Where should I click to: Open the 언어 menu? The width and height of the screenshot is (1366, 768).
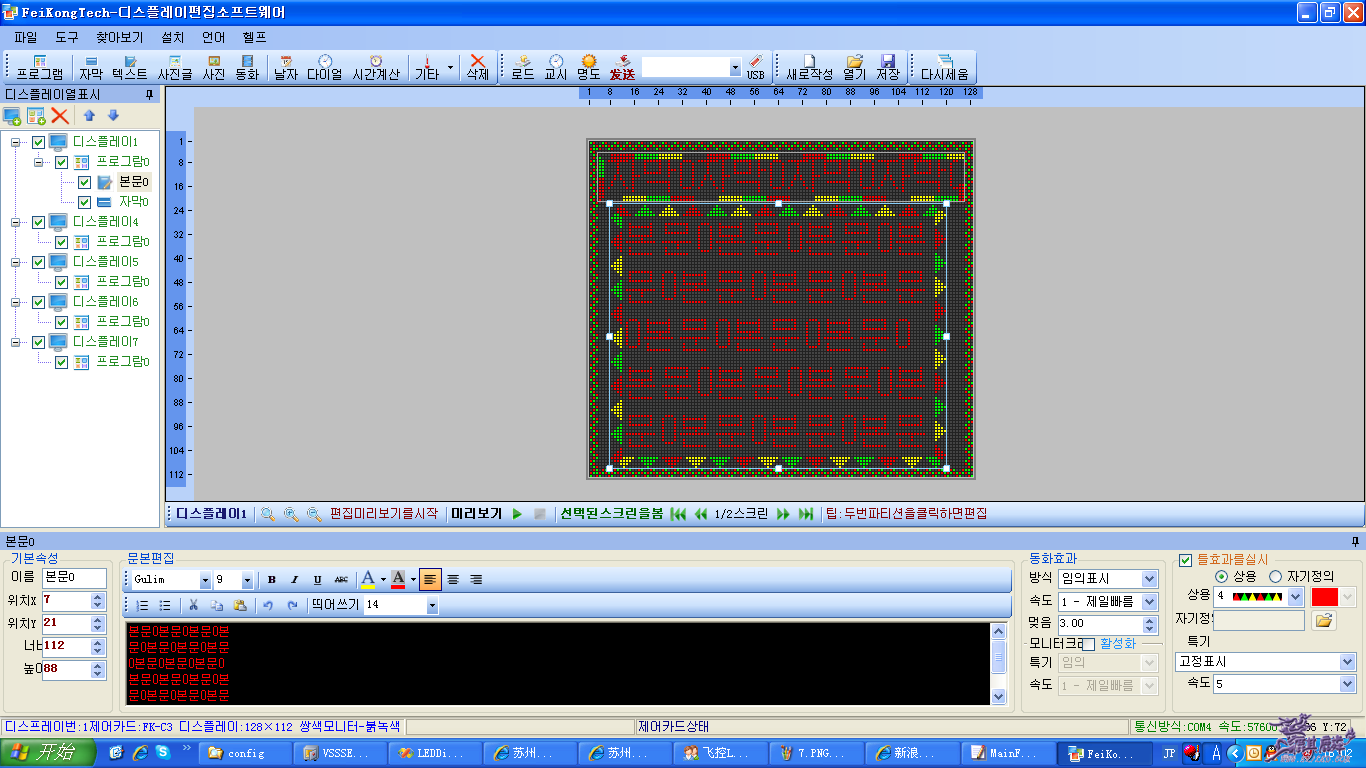pos(213,37)
